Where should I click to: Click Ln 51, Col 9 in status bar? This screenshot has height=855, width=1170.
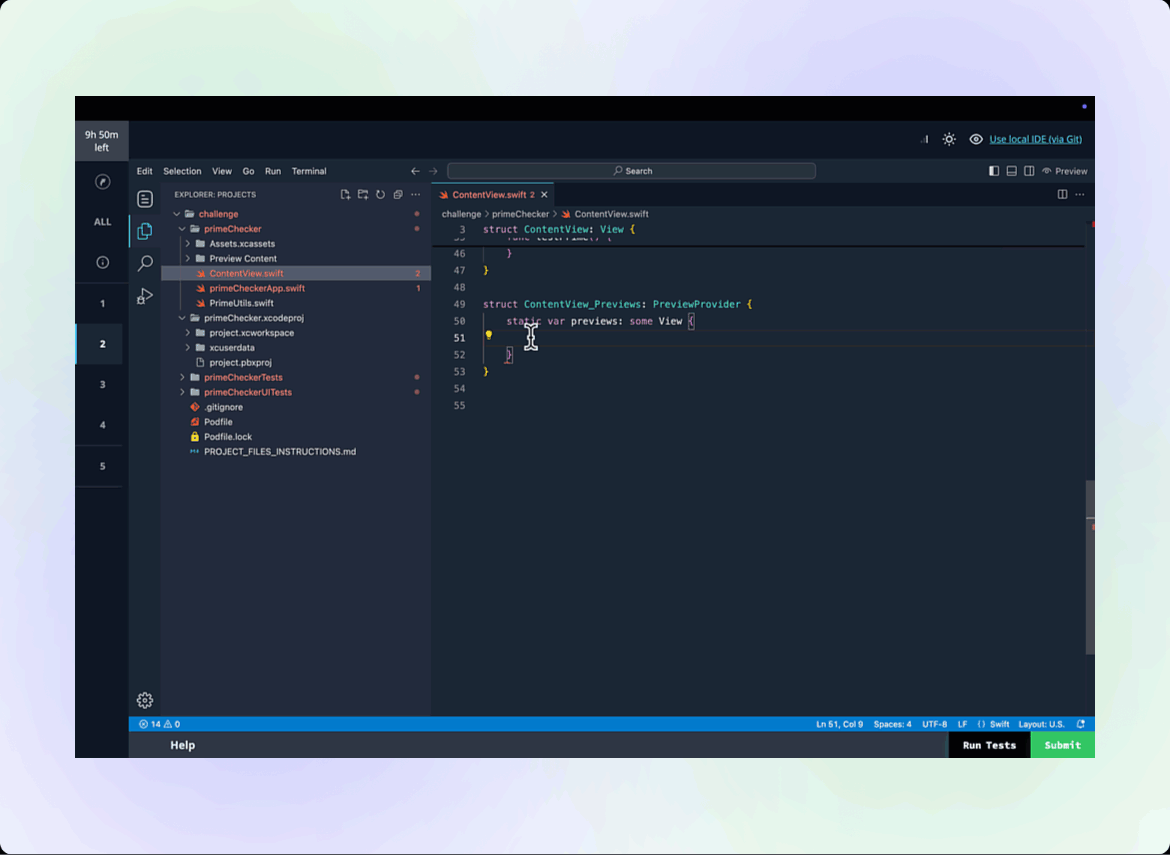[x=839, y=724]
